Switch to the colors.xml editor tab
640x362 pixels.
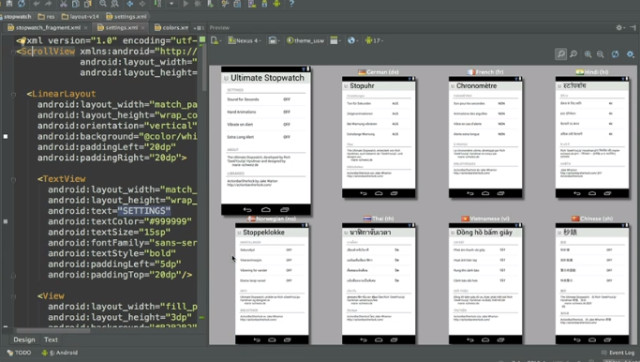[171, 28]
